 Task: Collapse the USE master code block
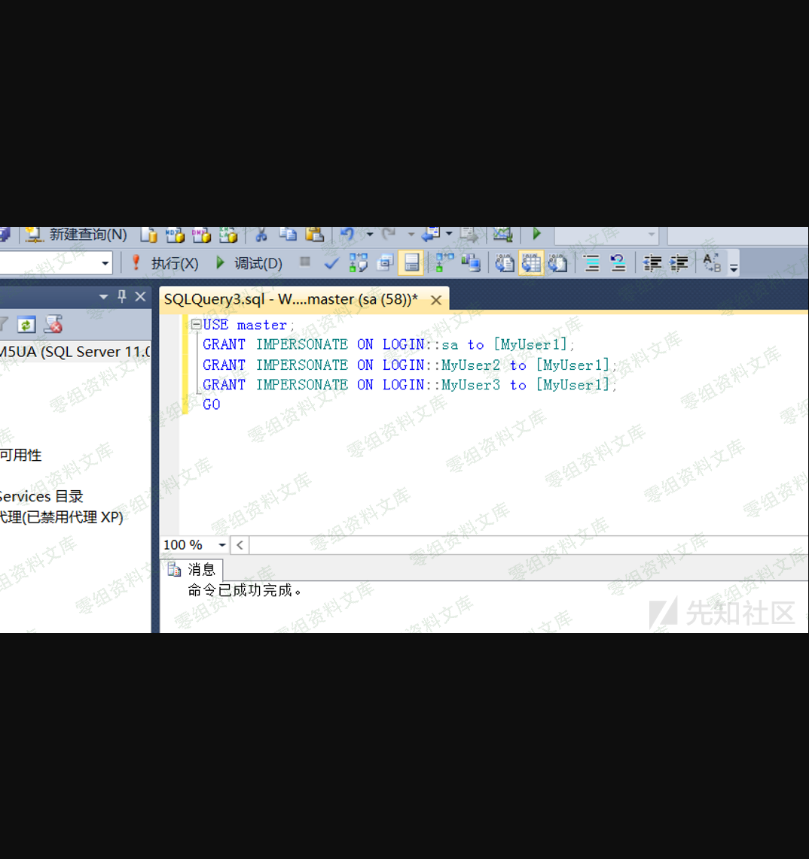click(x=196, y=325)
